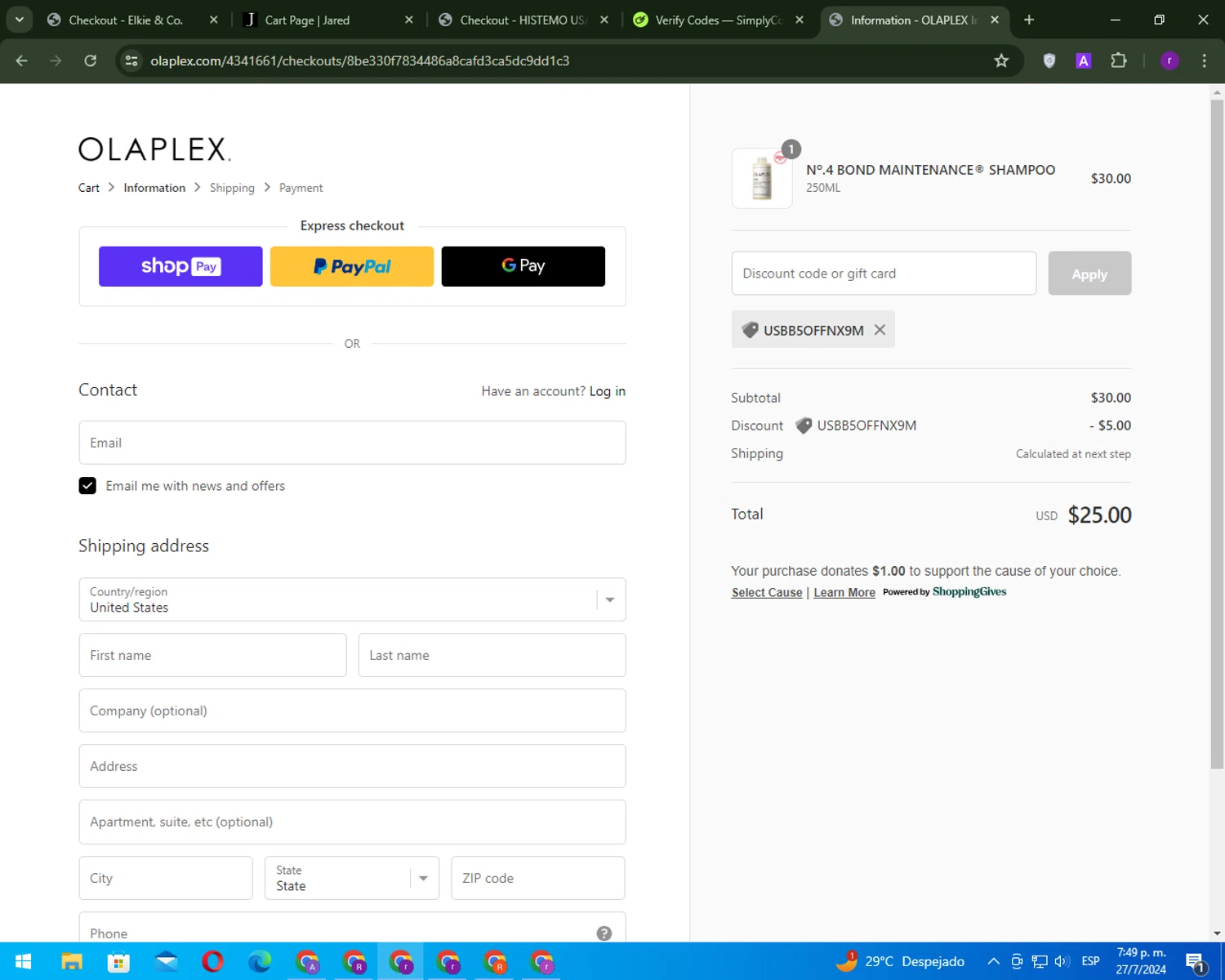Click the Log in link
This screenshot has height=980, width=1225.
608,391
